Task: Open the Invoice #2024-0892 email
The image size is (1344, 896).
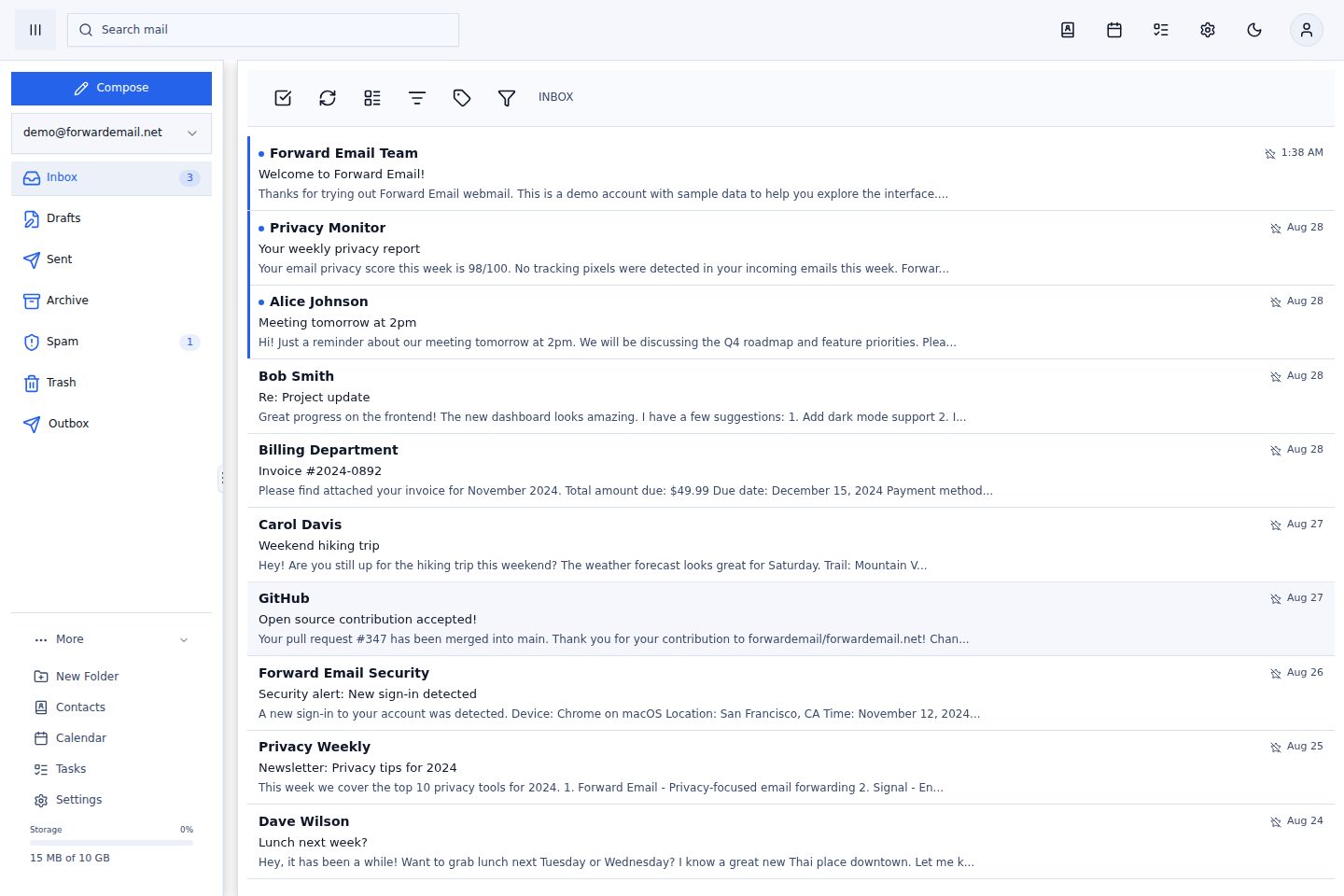Action: point(791,470)
